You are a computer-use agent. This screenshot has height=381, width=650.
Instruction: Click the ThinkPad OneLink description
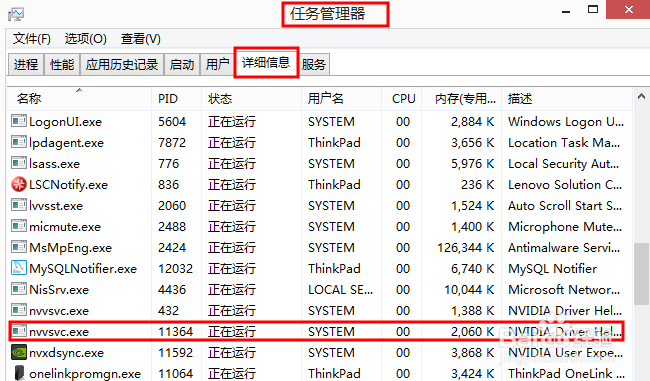(x=566, y=374)
